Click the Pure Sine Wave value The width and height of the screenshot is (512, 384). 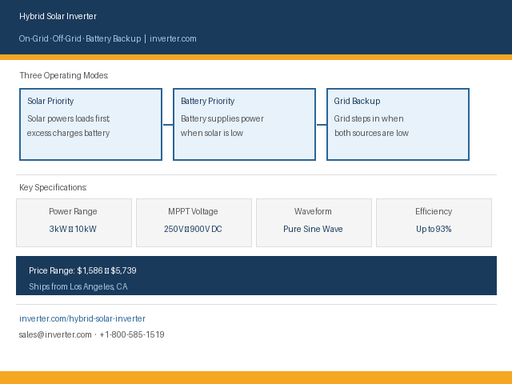[x=313, y=229]
